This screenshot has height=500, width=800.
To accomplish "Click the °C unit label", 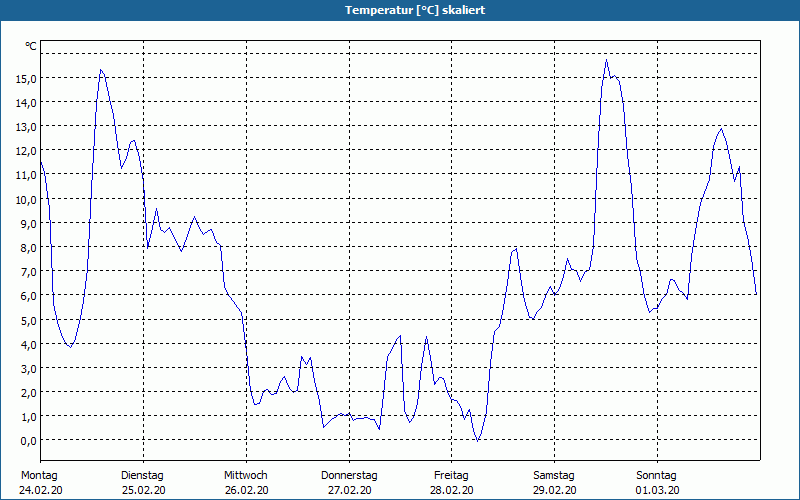I will [31, 46].
